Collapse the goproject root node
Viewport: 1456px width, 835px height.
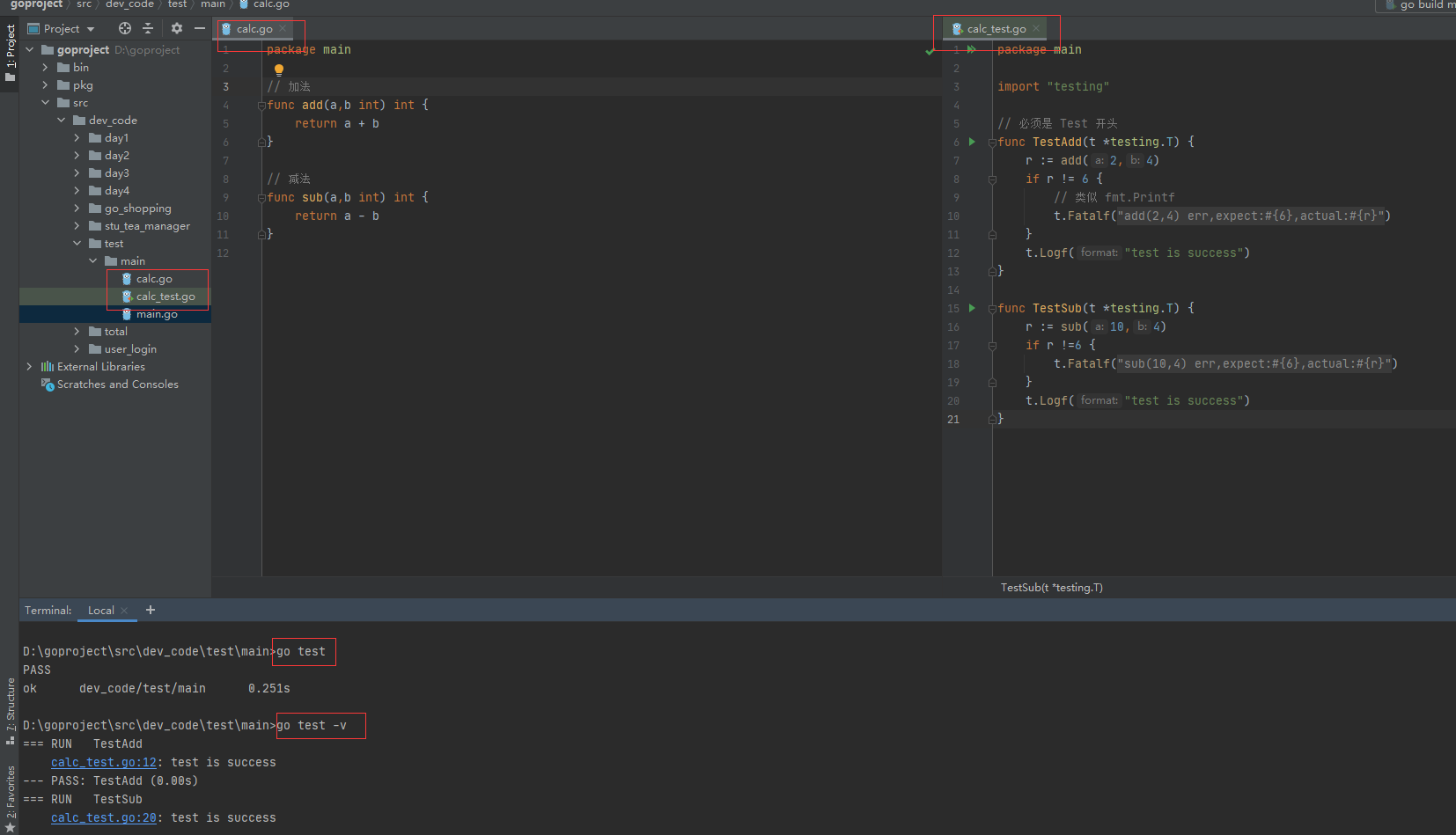[30, 50]
